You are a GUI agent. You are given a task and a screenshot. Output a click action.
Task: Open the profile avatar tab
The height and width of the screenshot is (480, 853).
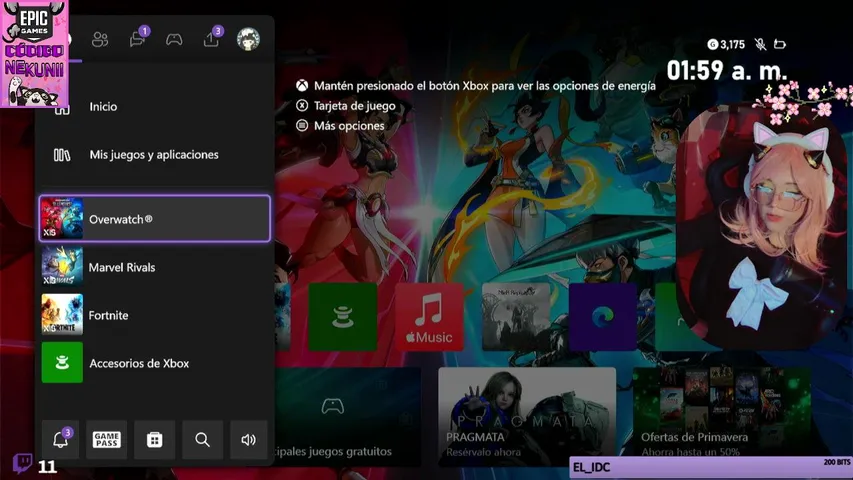coord(248,39)
